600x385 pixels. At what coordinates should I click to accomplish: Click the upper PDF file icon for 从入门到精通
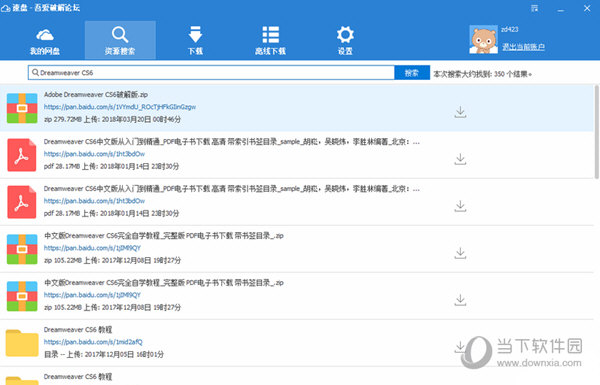(22, 155)
